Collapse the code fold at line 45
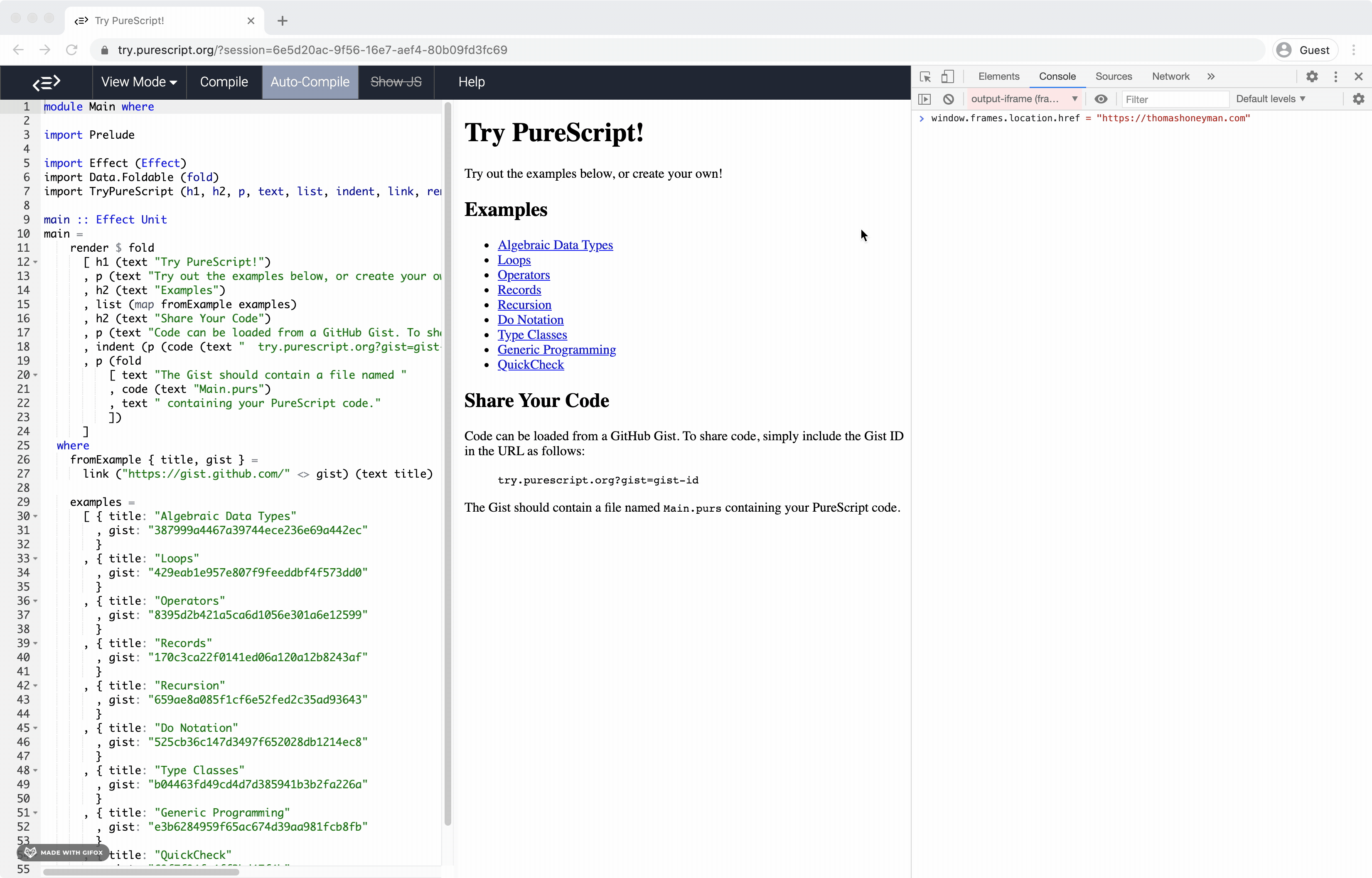This screenshot has width=1372, height=878. point(35,728)
